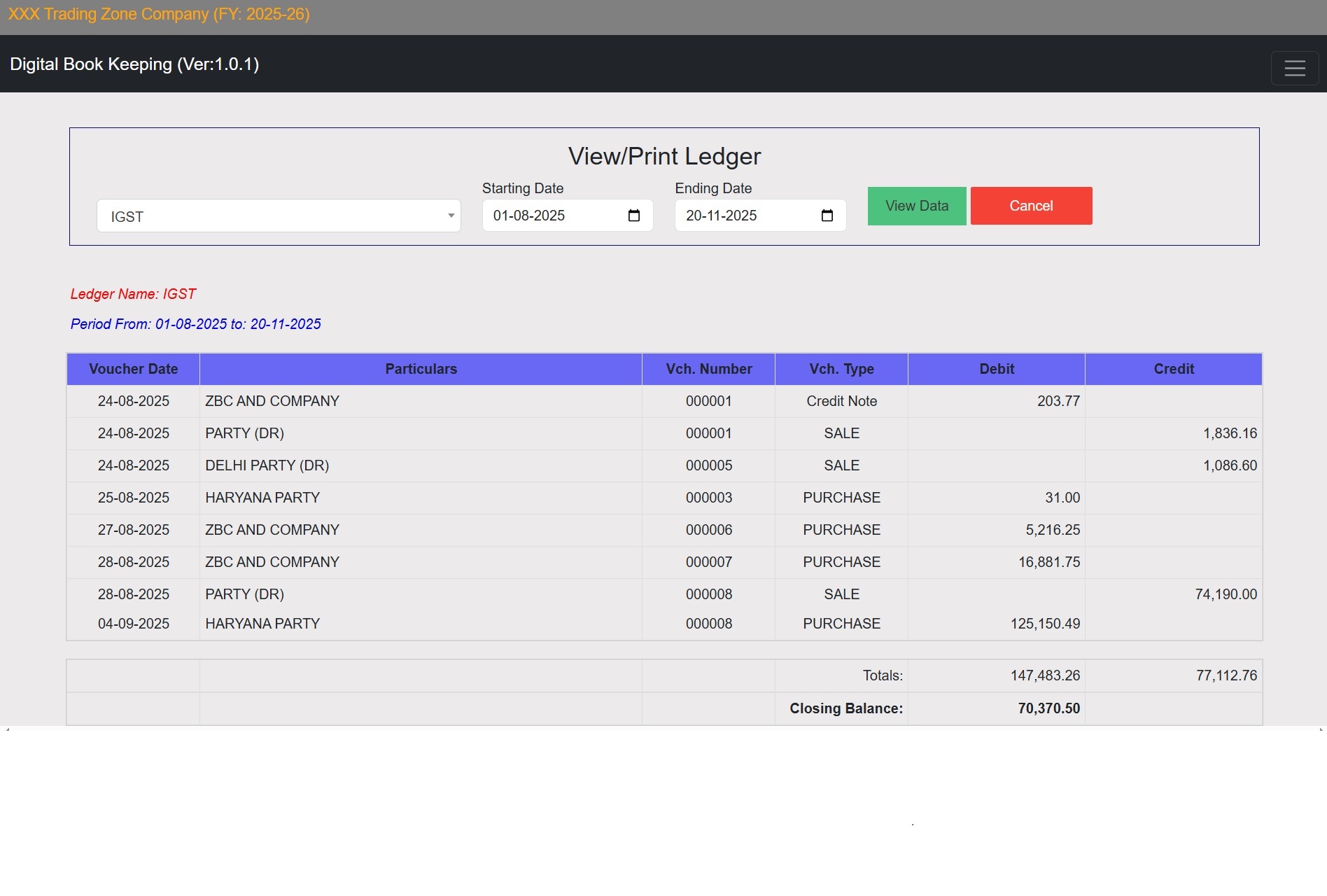Click the Particulars column header
The width and height of the screenshot is (1327, 896).
coord(421,369)
